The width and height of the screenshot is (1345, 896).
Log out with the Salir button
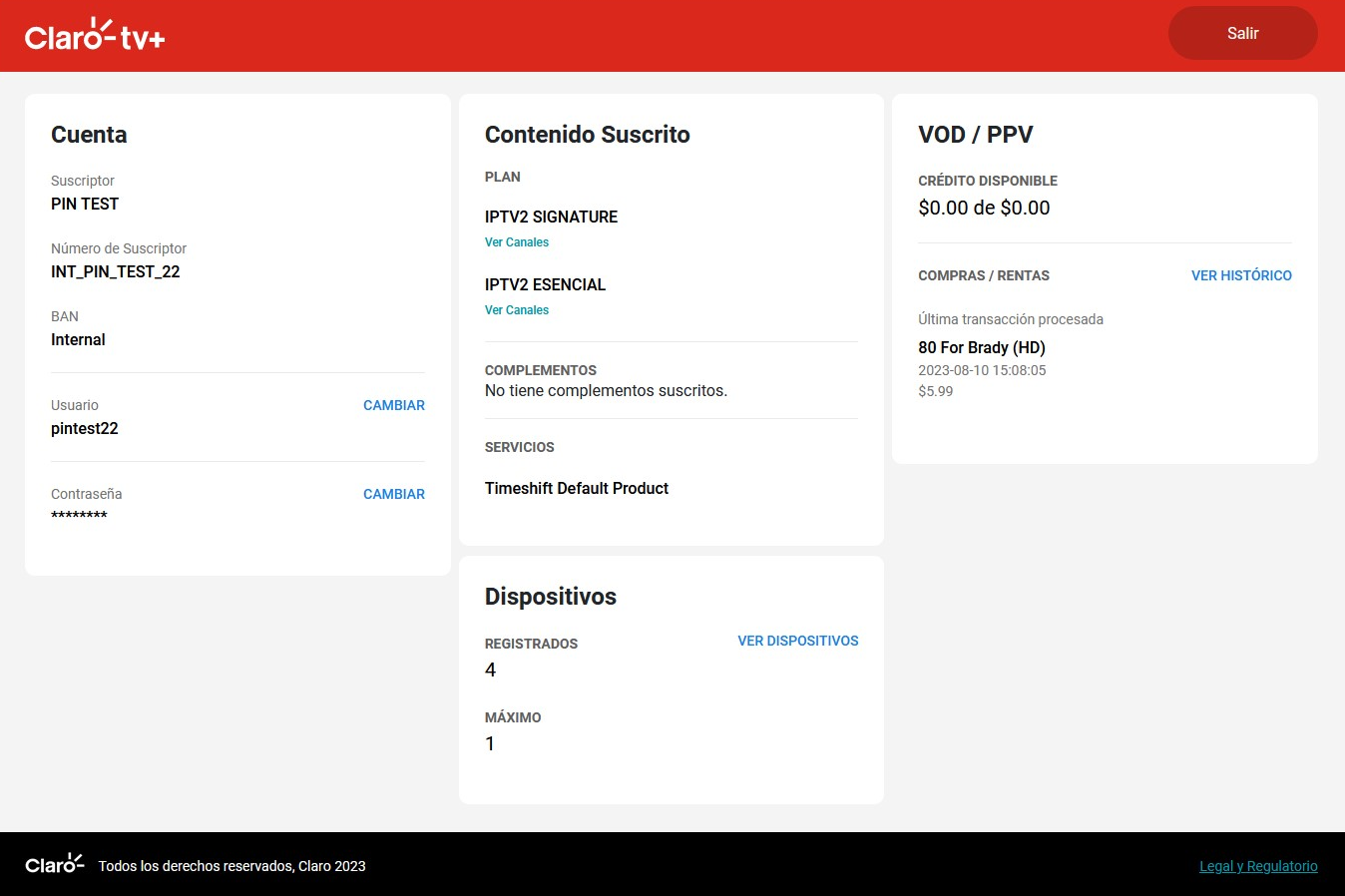point(1242,33)
